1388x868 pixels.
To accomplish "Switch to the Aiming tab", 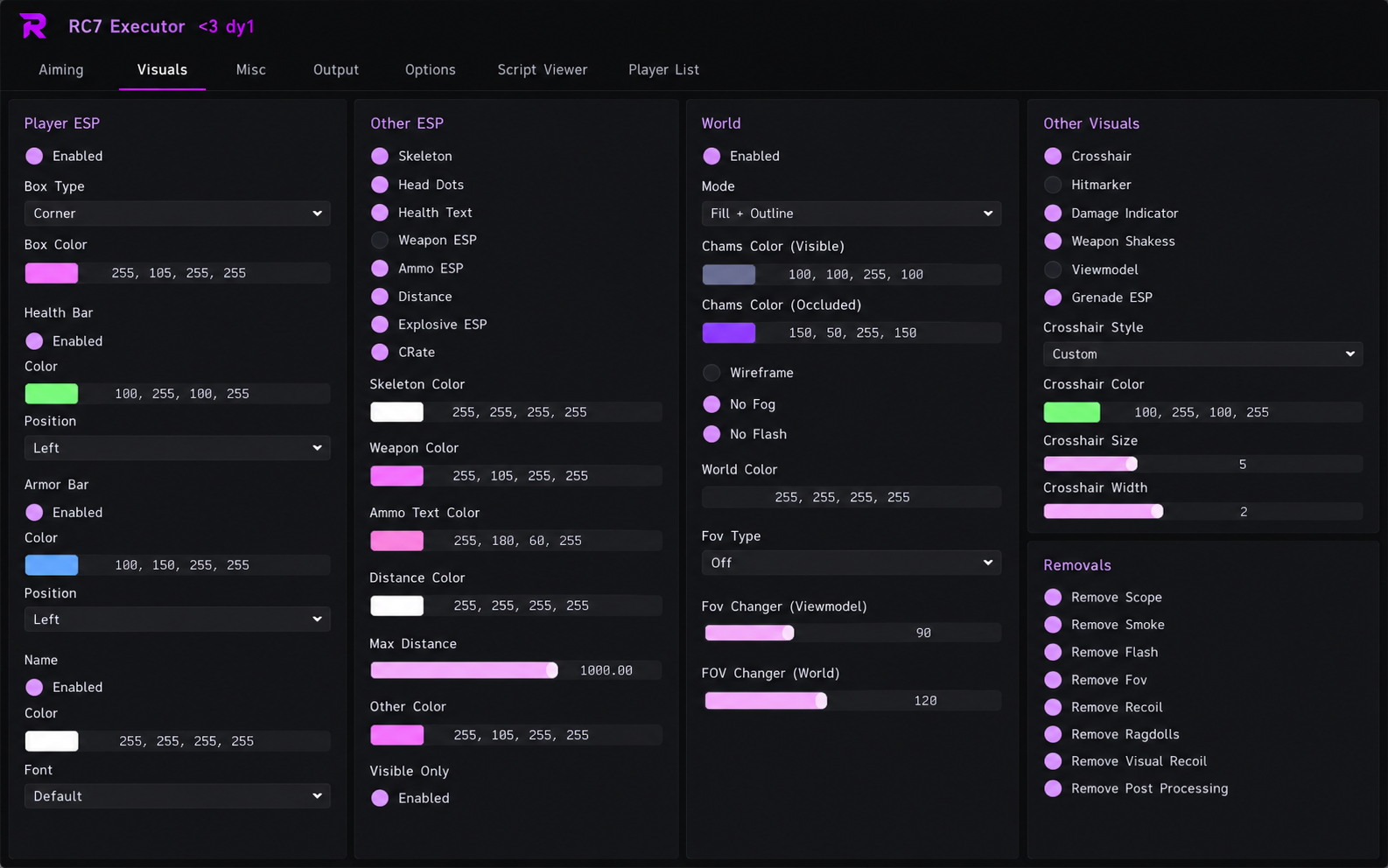I will pyautogui.click(x=61, y=70).
